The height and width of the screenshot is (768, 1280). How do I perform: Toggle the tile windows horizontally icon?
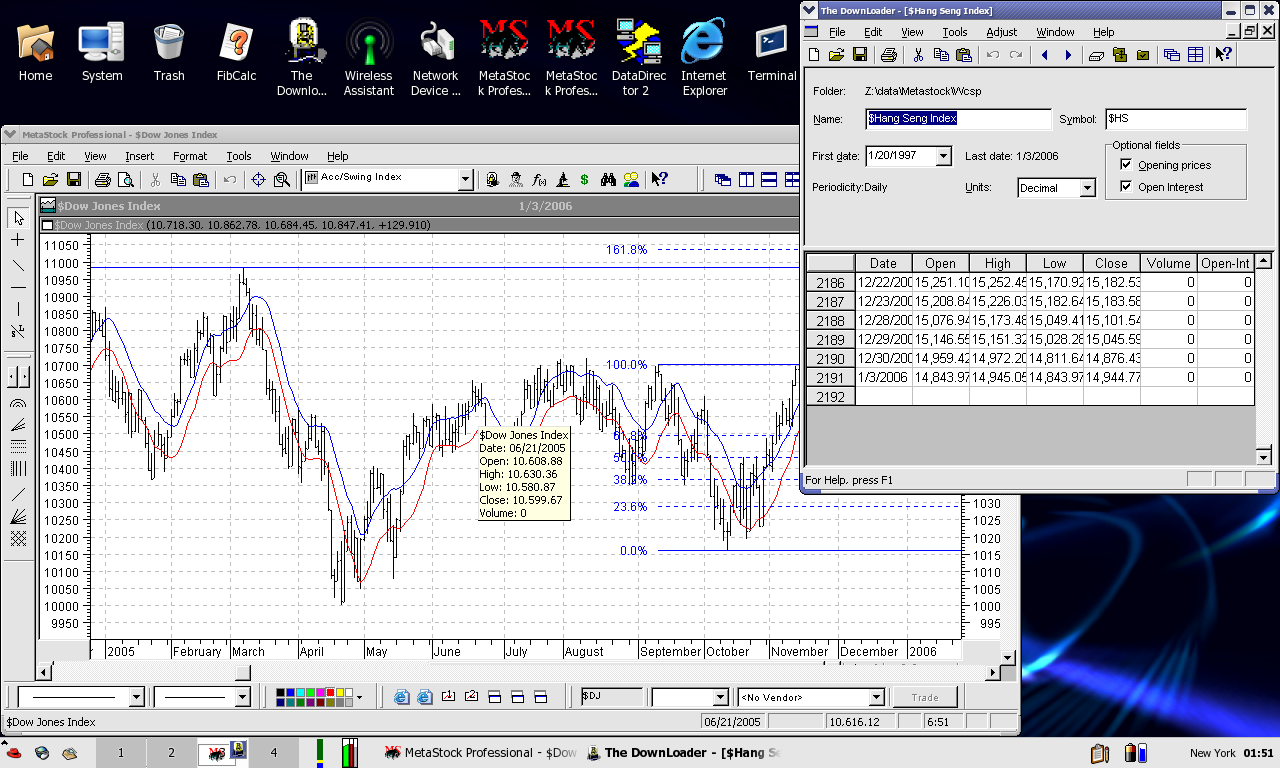pyautogui.click(x=769, y=180)
